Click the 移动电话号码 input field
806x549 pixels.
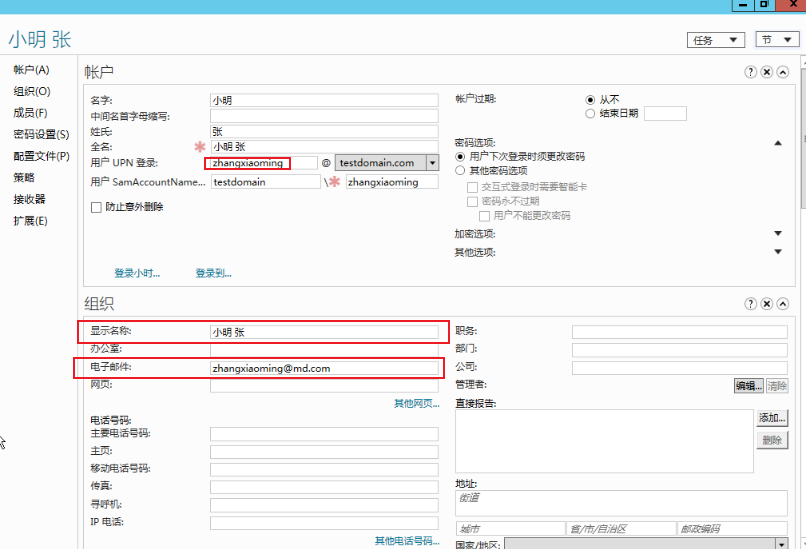[324, 469]
